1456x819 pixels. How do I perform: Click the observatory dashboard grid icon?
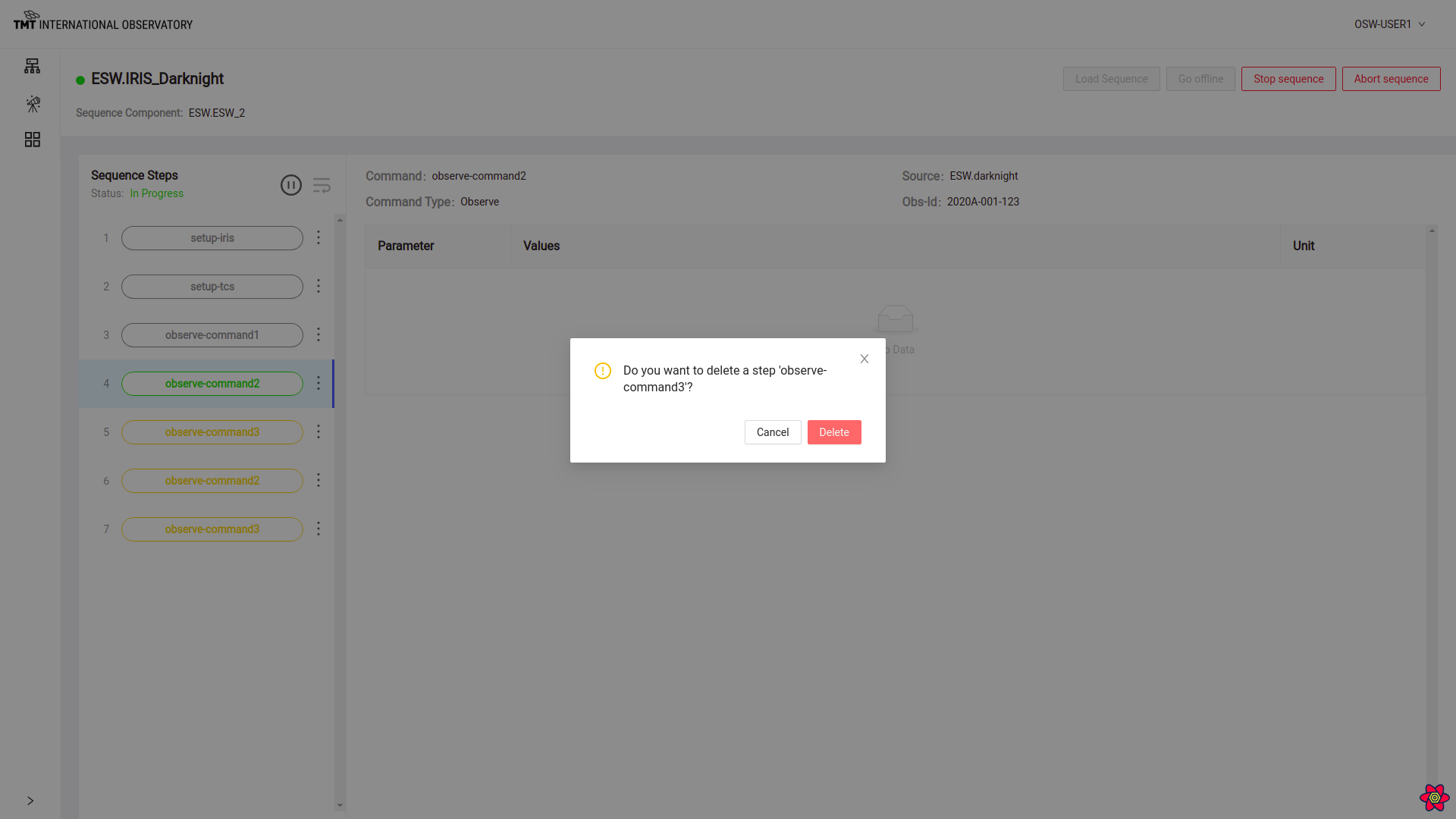click(x=32, y=139)
